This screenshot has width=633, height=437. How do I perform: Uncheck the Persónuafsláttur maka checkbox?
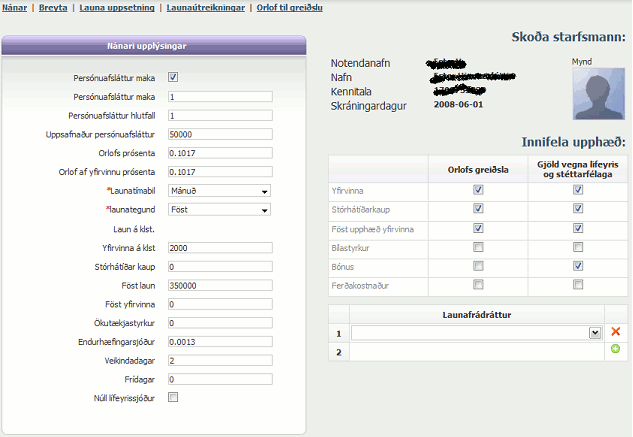pos(173,77)
